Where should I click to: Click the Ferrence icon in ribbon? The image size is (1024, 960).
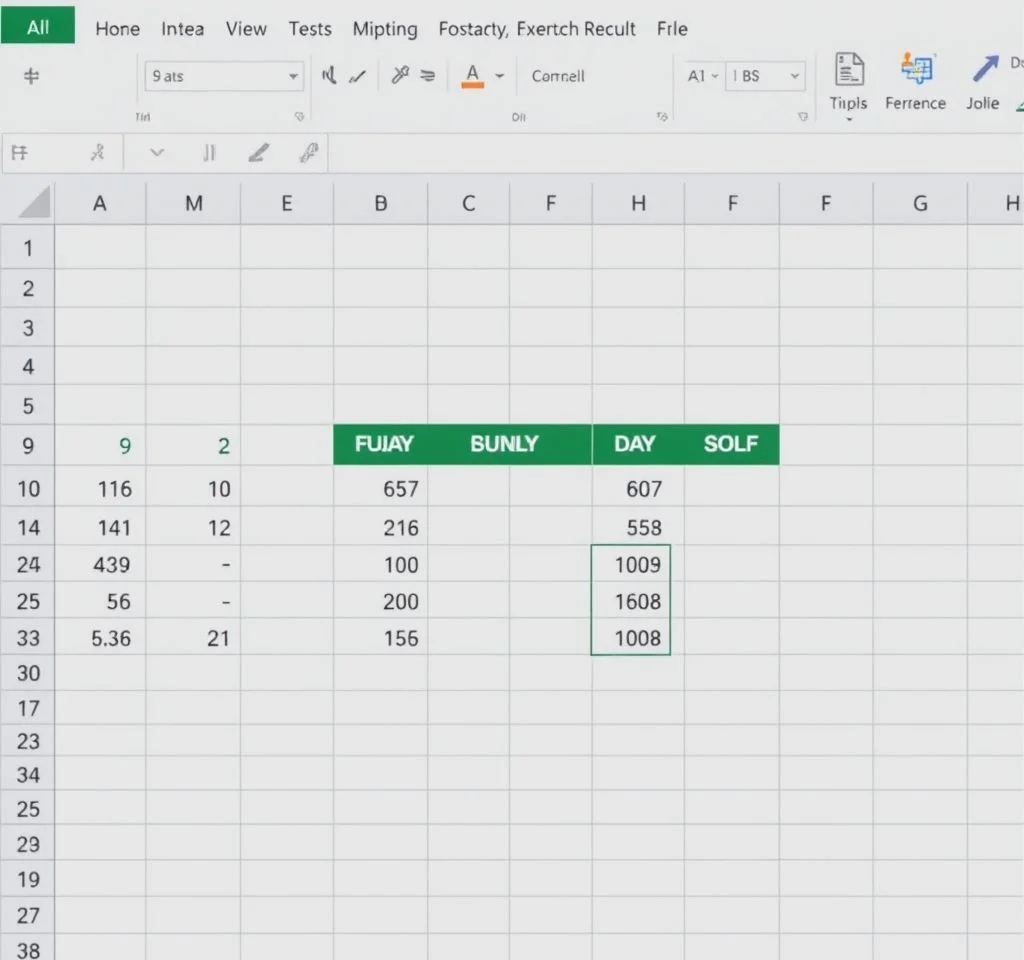point(915,70)
